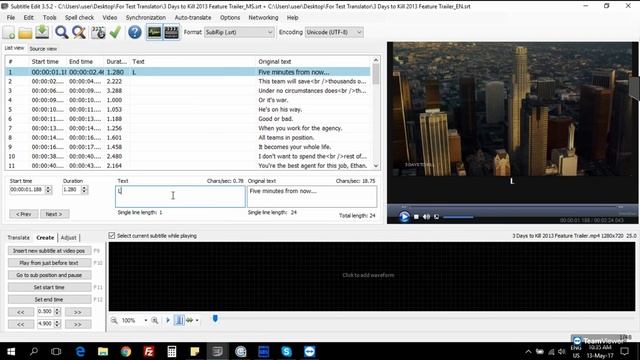Image resolution: width=640 pixels, height=360 pixels.
Task: Switch video player to fullscreen
Action: pos(436,217)
